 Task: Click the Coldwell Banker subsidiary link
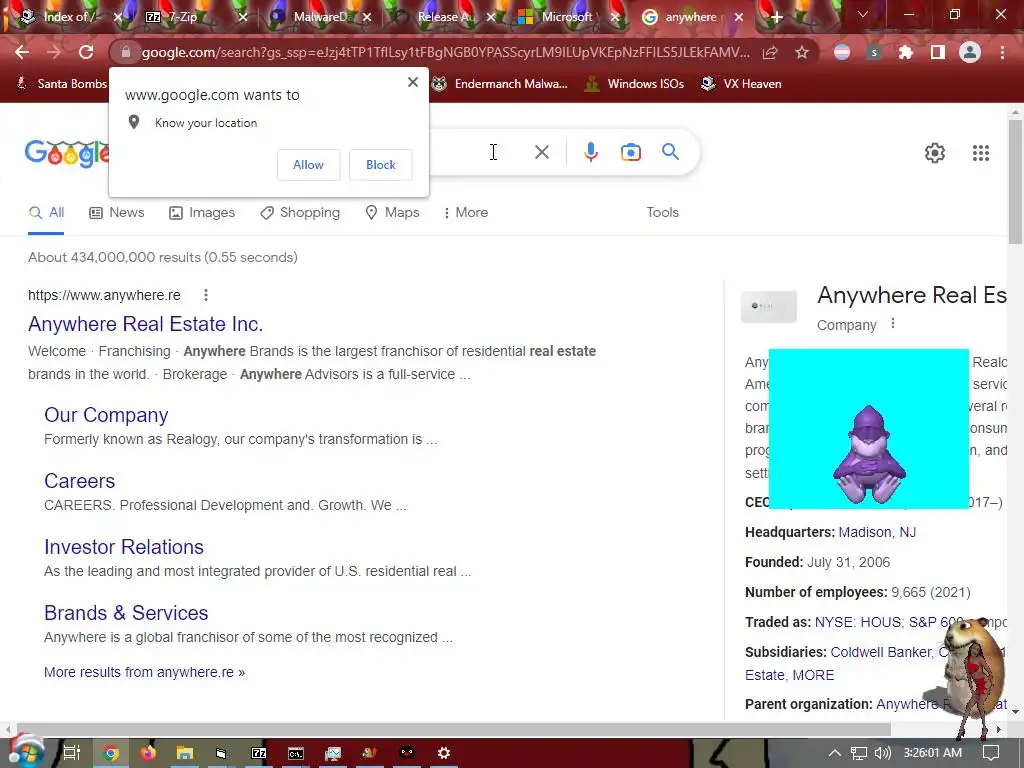click(880, 652)
